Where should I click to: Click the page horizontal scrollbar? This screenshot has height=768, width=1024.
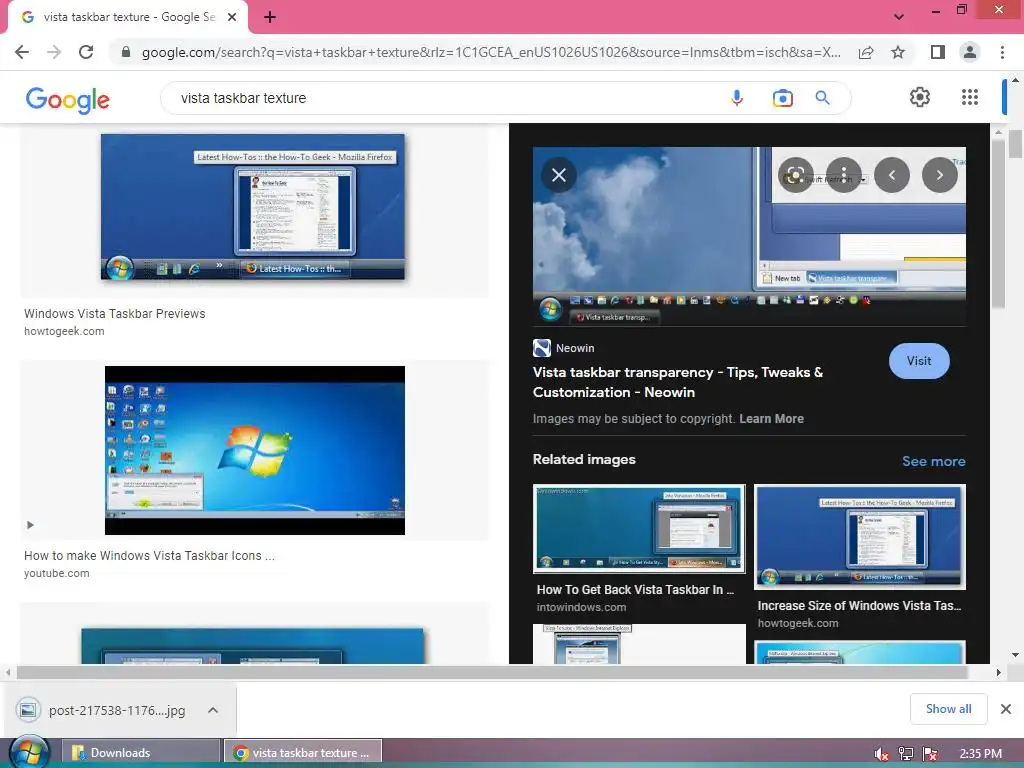coord(492,672)
